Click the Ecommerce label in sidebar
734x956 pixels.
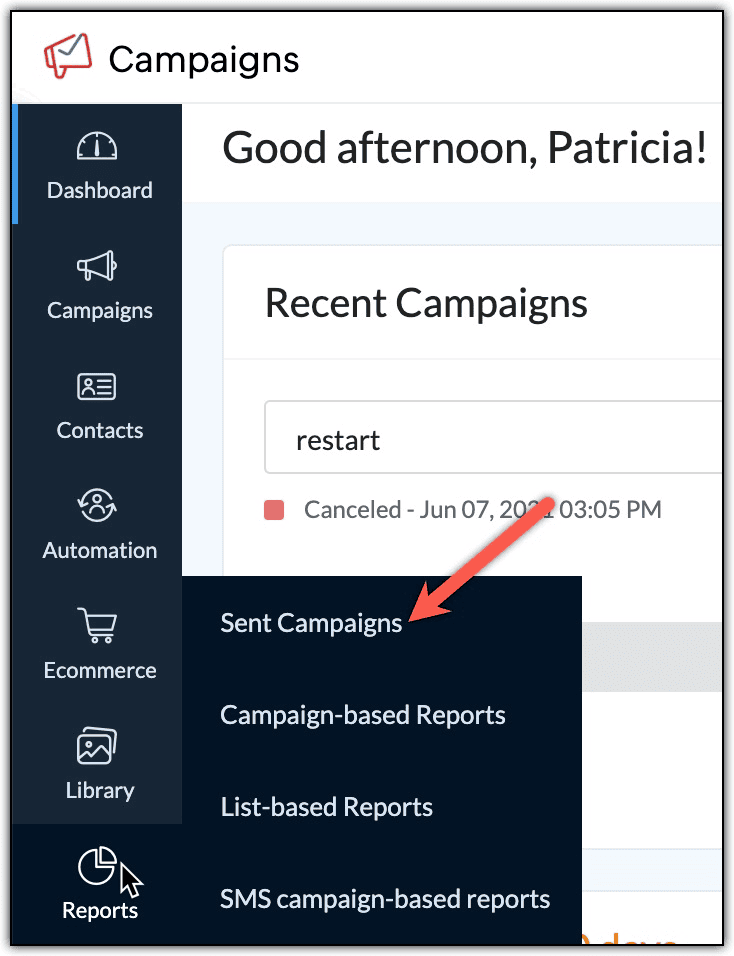click(x=99, y=671)
